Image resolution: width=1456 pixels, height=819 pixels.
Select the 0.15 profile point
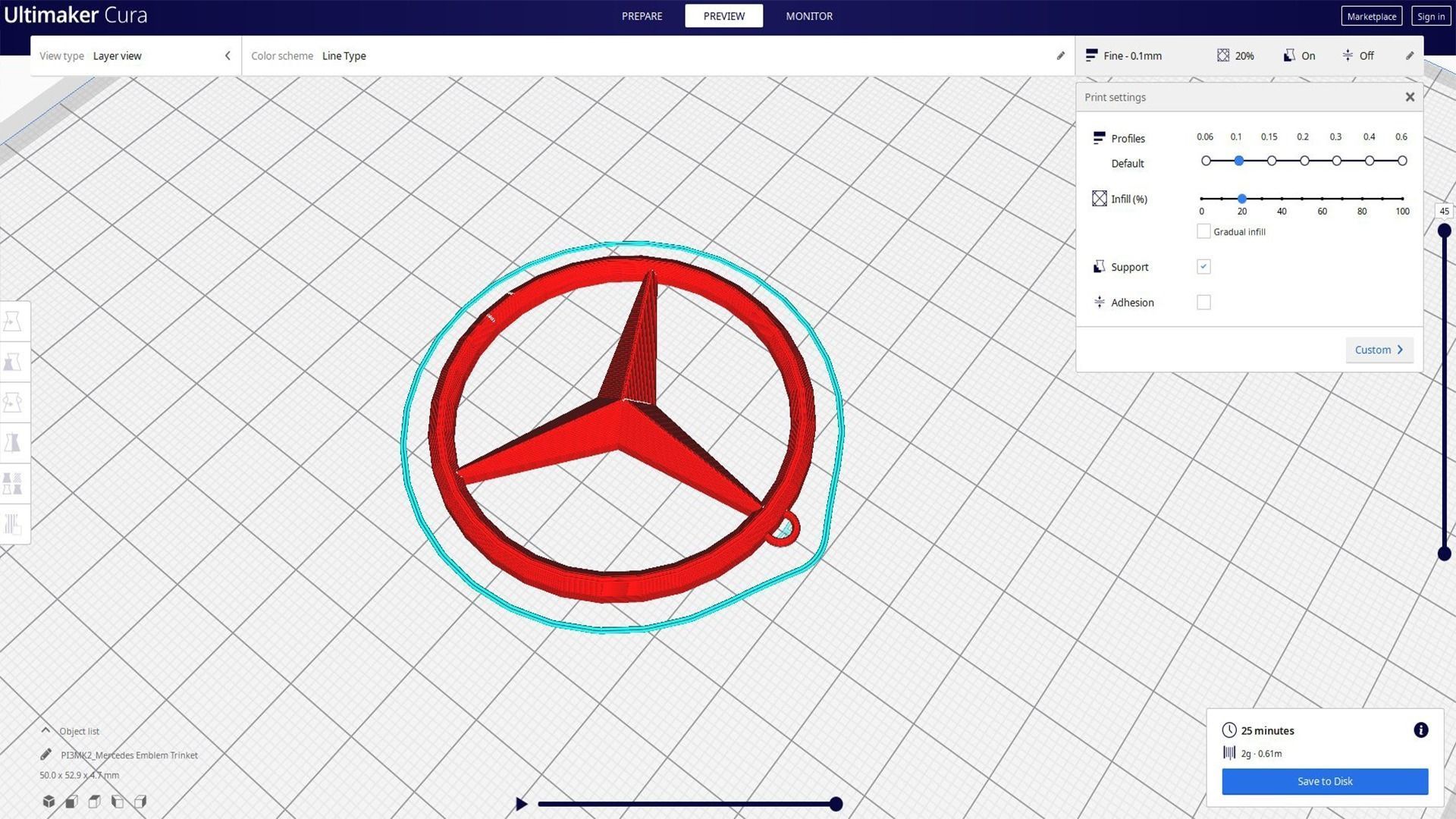pos(1272,161)
